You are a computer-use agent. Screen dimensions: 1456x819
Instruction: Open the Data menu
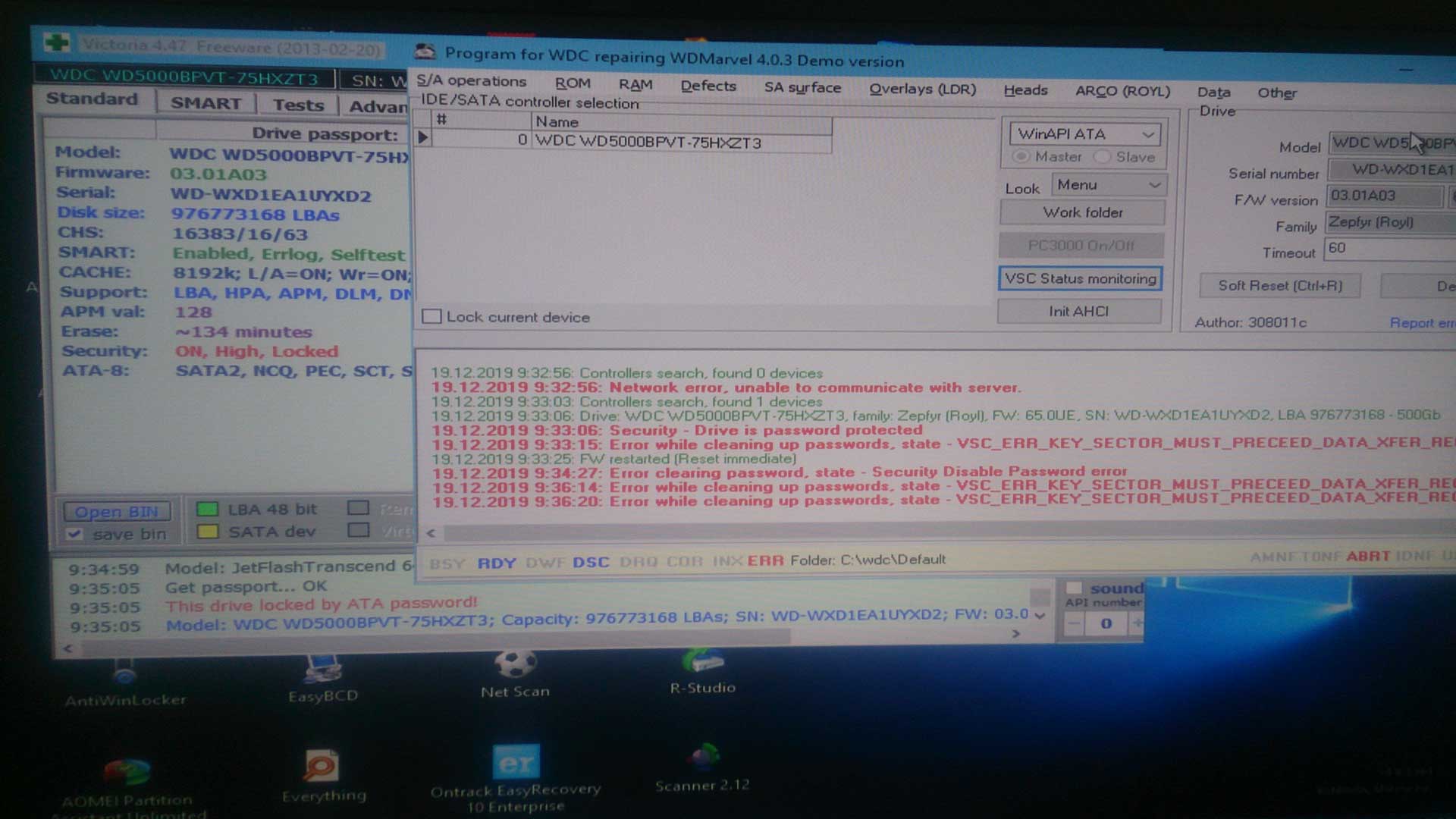click(x=1213, y=92)
